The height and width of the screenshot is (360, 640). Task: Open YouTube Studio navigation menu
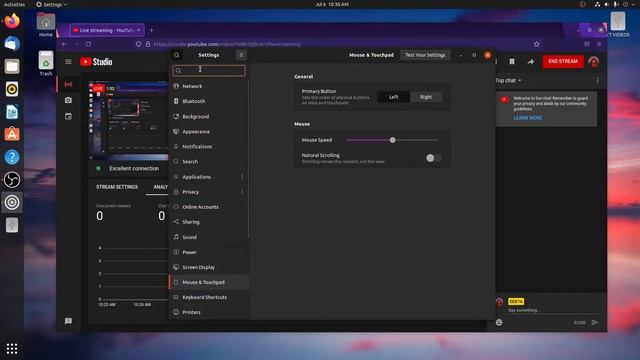[68, 62]
